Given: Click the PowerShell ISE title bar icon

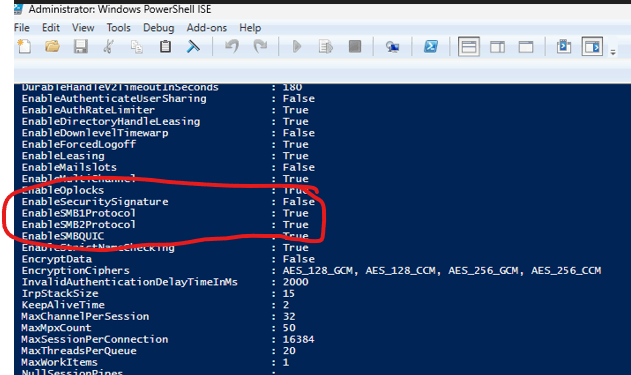Looking at the screenshot, I should tap(18, 9).
